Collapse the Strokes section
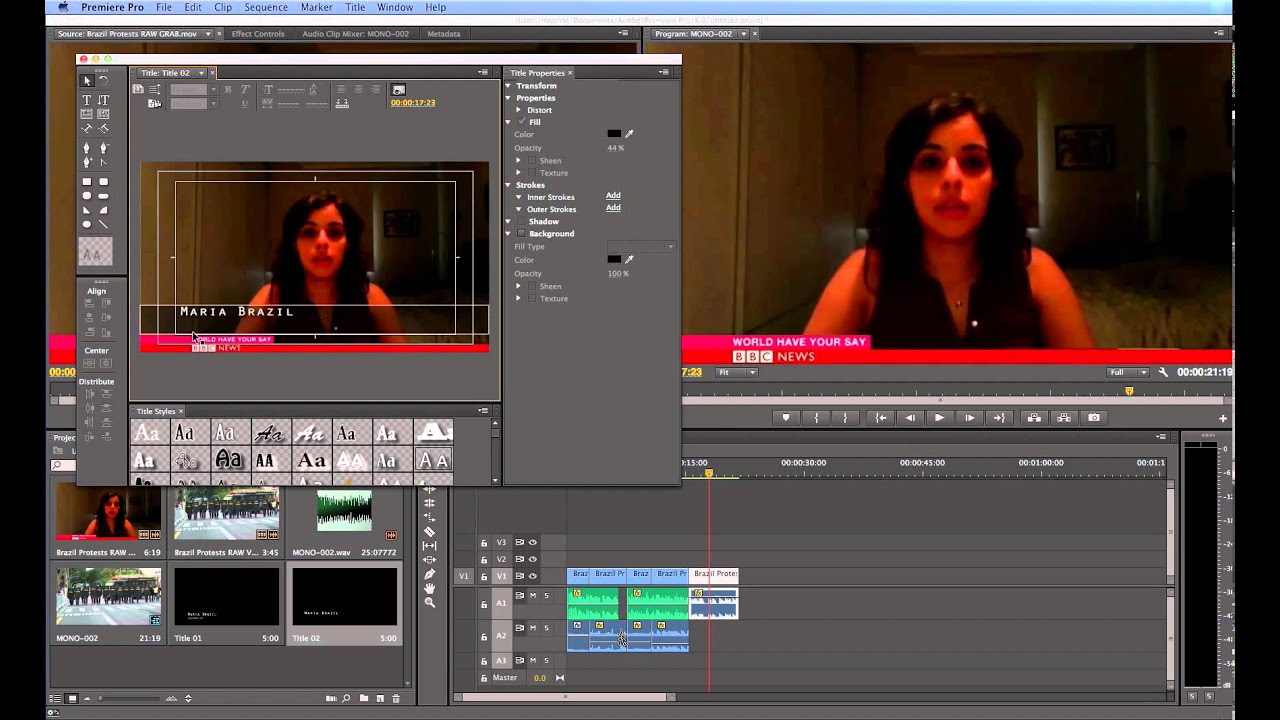Screen dimensions: 1280x720 tap(508, 185)
